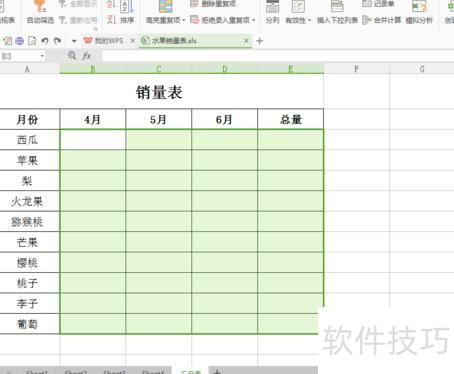Click the 总量 cell in the 苹果 row

coord(290,160)
